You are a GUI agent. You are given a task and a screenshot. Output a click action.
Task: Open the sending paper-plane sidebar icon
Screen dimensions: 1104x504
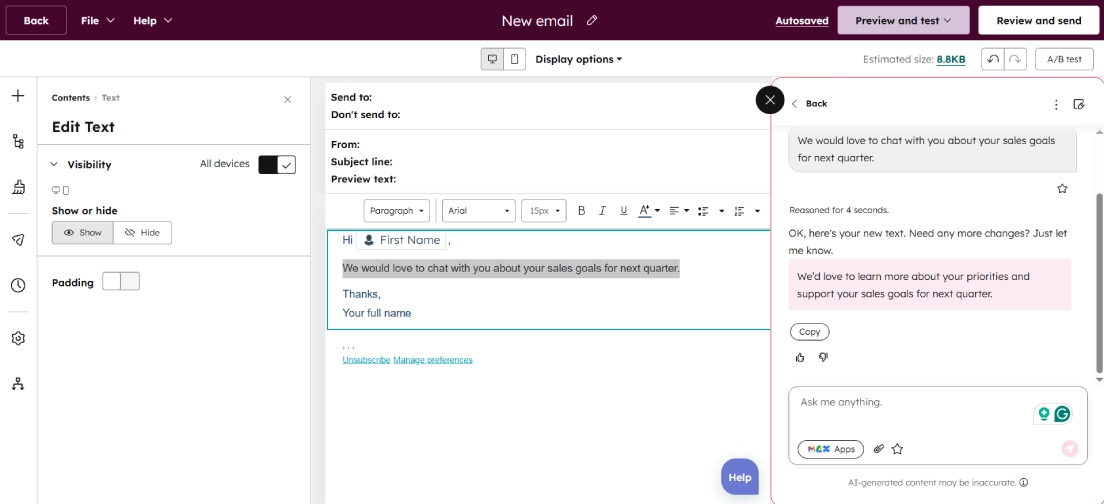18,239
